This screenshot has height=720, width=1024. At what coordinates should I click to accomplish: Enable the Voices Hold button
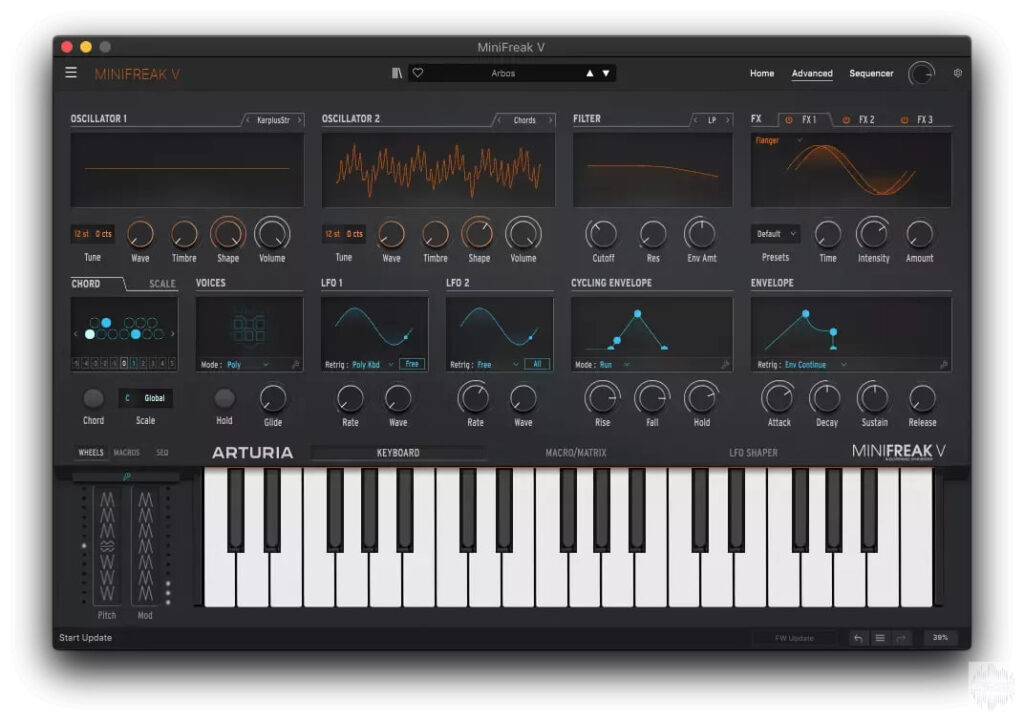(224, 398)
